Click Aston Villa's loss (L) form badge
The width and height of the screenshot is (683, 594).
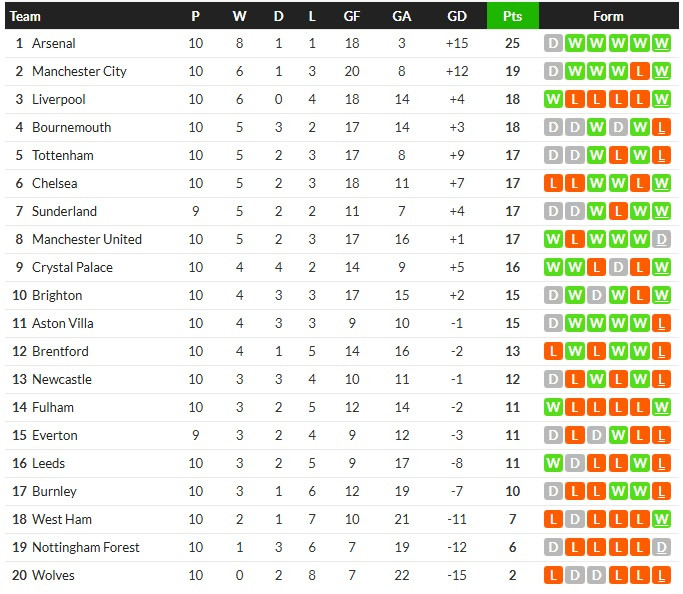click(662, 324)
